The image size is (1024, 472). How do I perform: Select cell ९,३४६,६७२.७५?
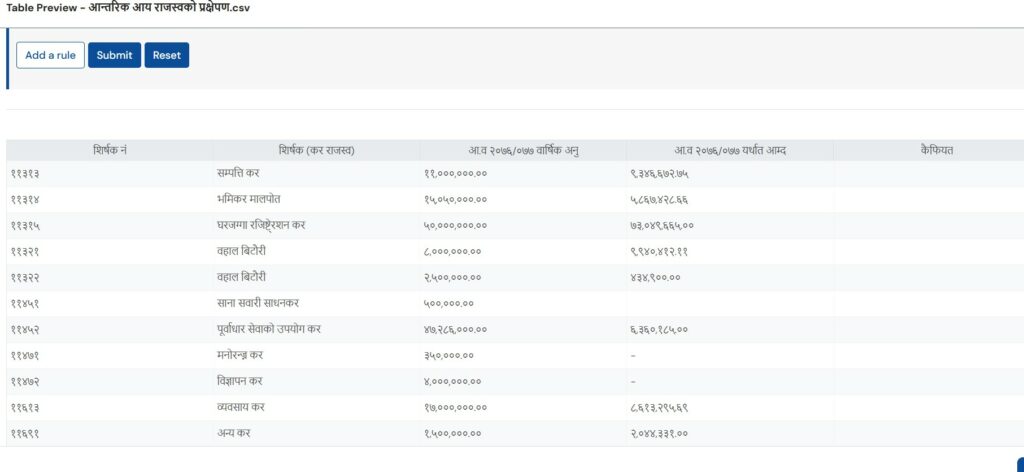tap(729, 174)
